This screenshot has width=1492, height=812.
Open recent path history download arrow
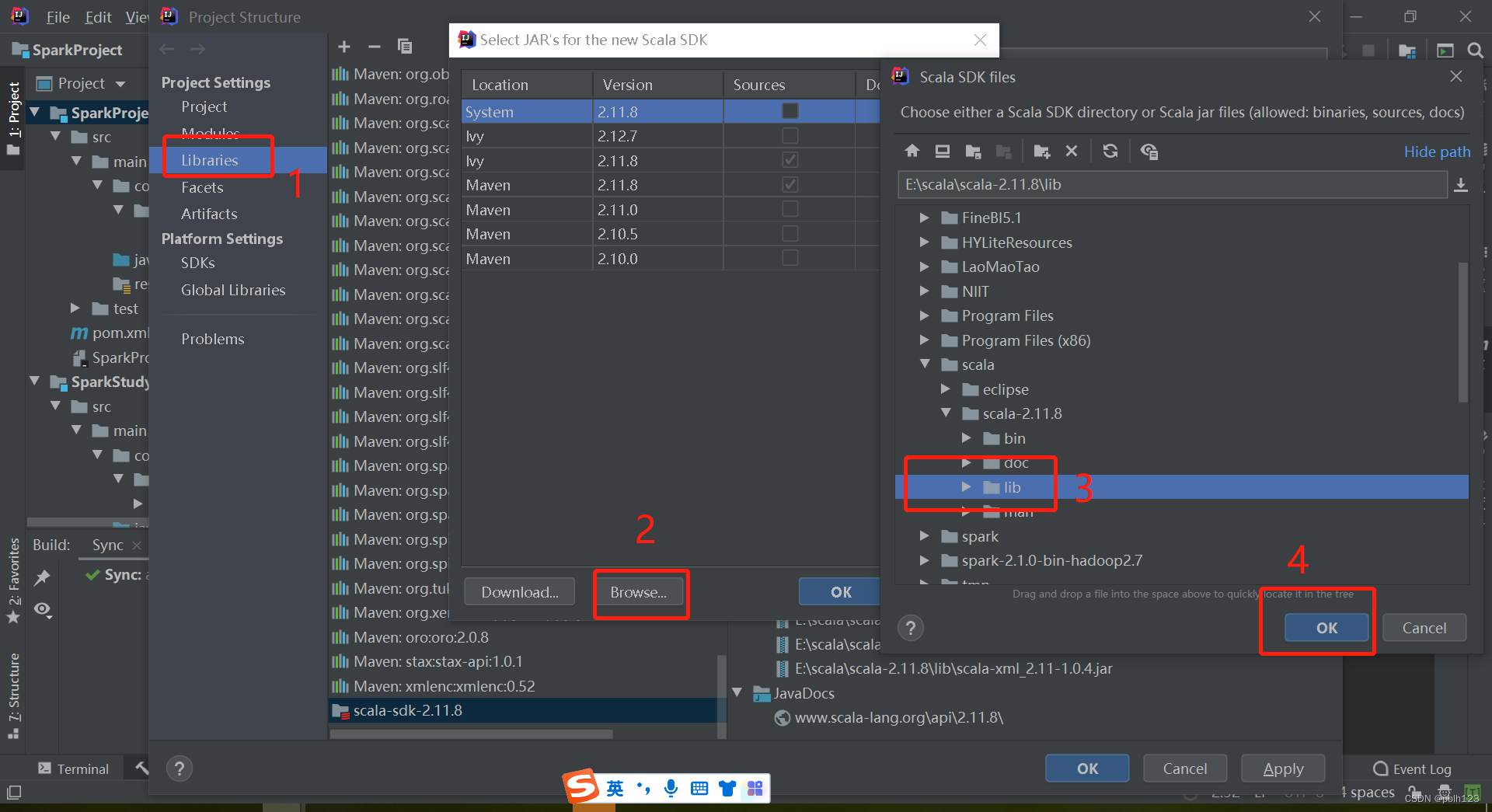[x=1461, y=184]
